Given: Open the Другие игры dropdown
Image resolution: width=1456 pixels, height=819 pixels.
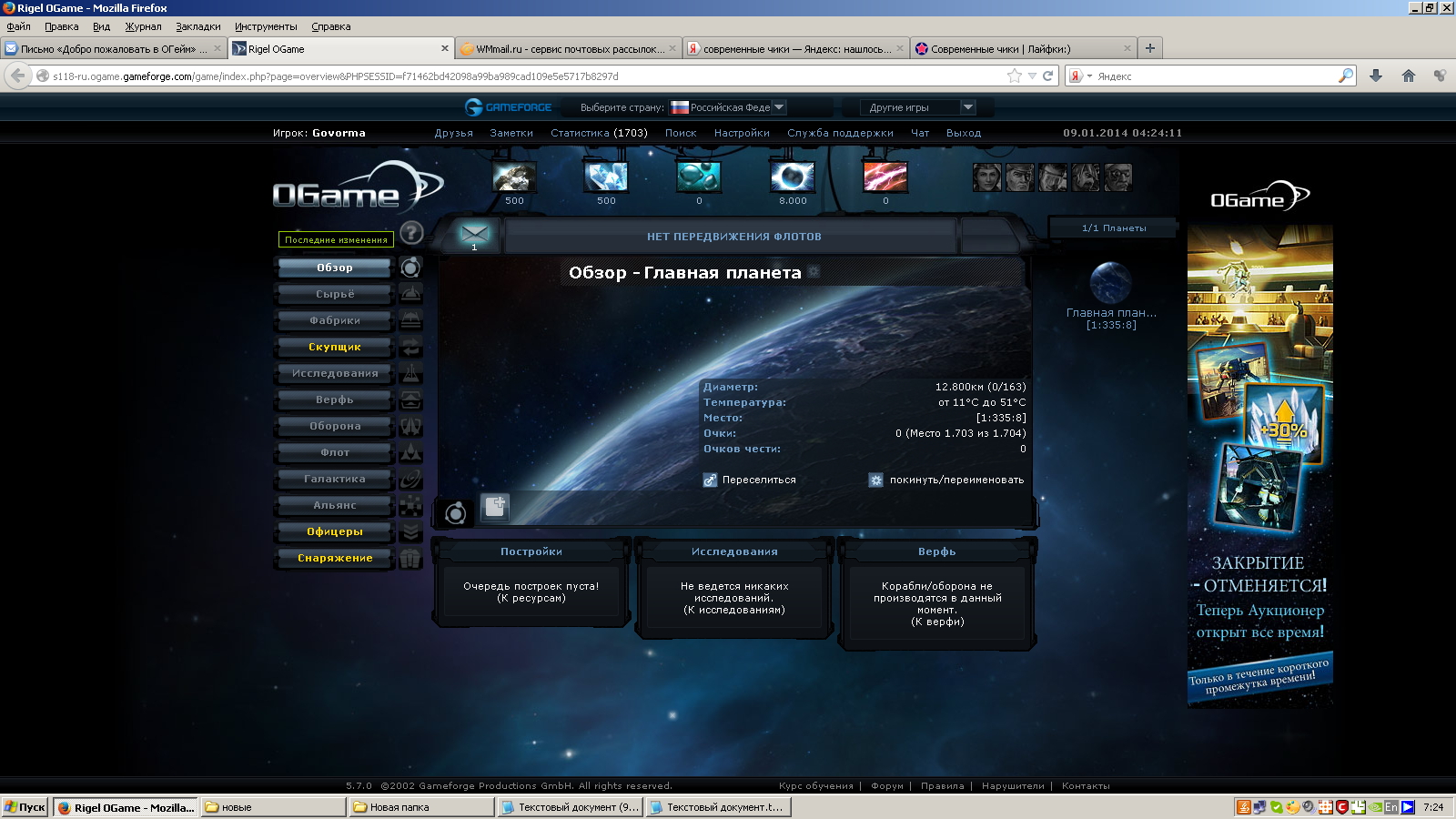Looking at the screenshot, I should click(918, 107).
